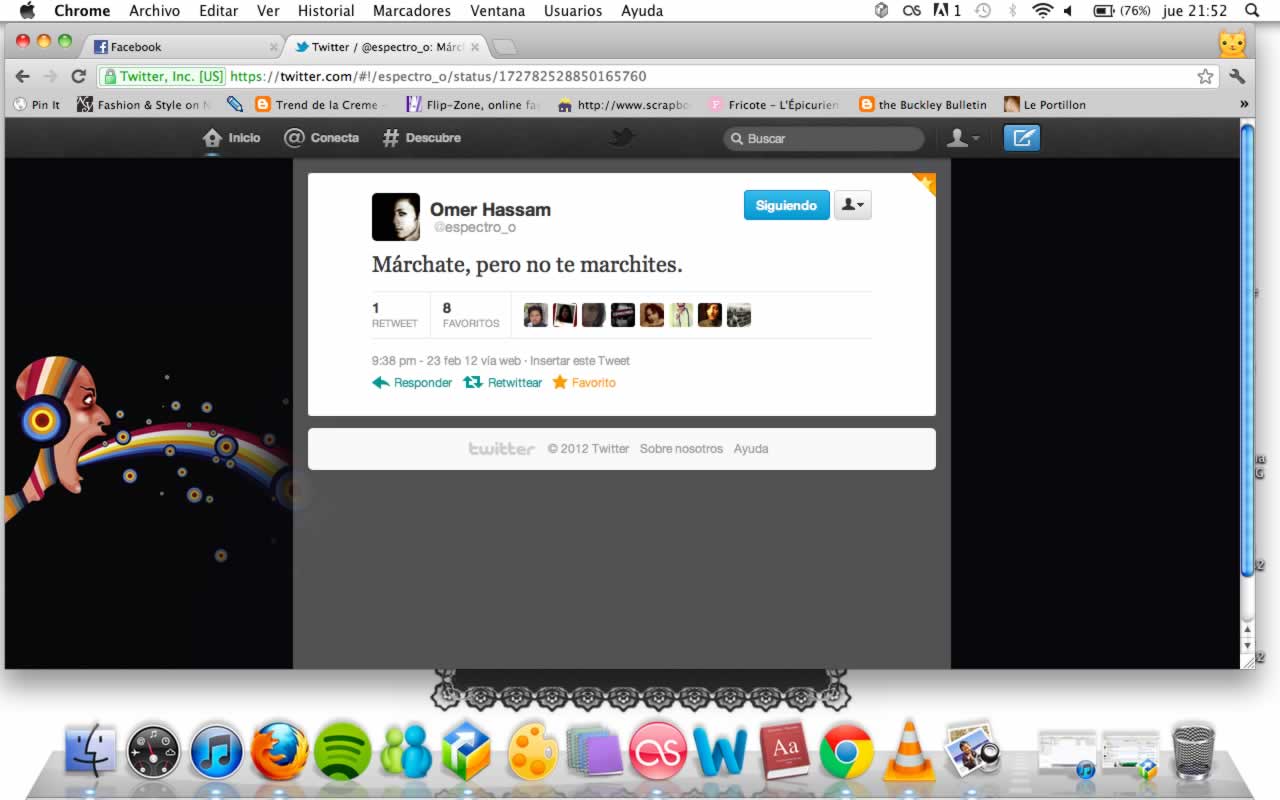Open the Descubre hashtag section
The image size is (1280, 800).
pos(391,138)
